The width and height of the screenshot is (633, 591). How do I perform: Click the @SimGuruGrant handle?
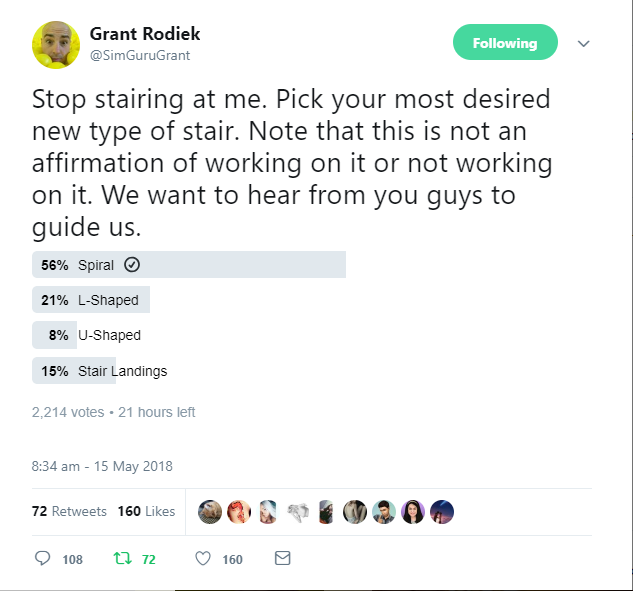(x=140, y=55)
